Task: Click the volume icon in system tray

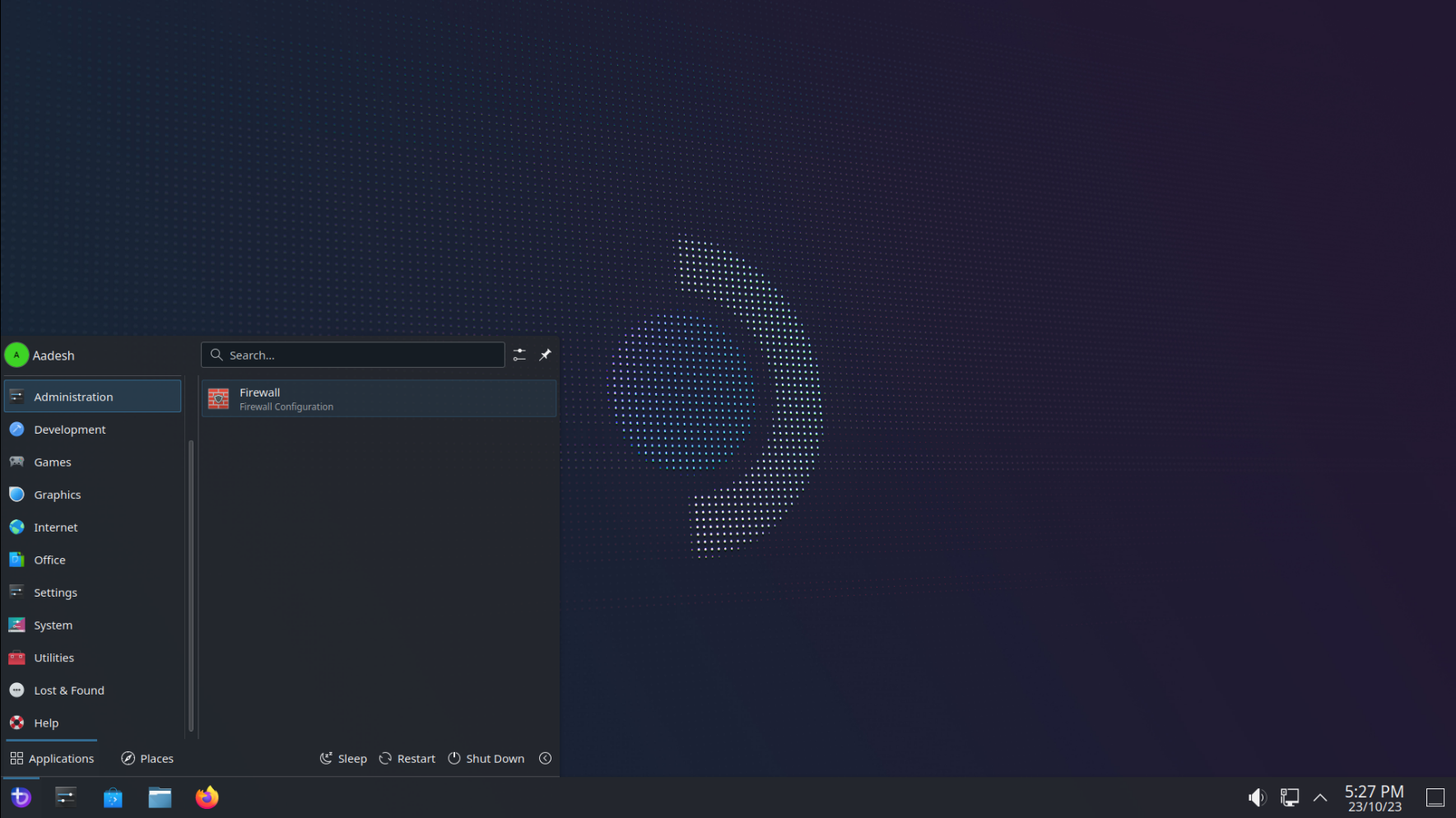Action: [x=1257, y=797]
